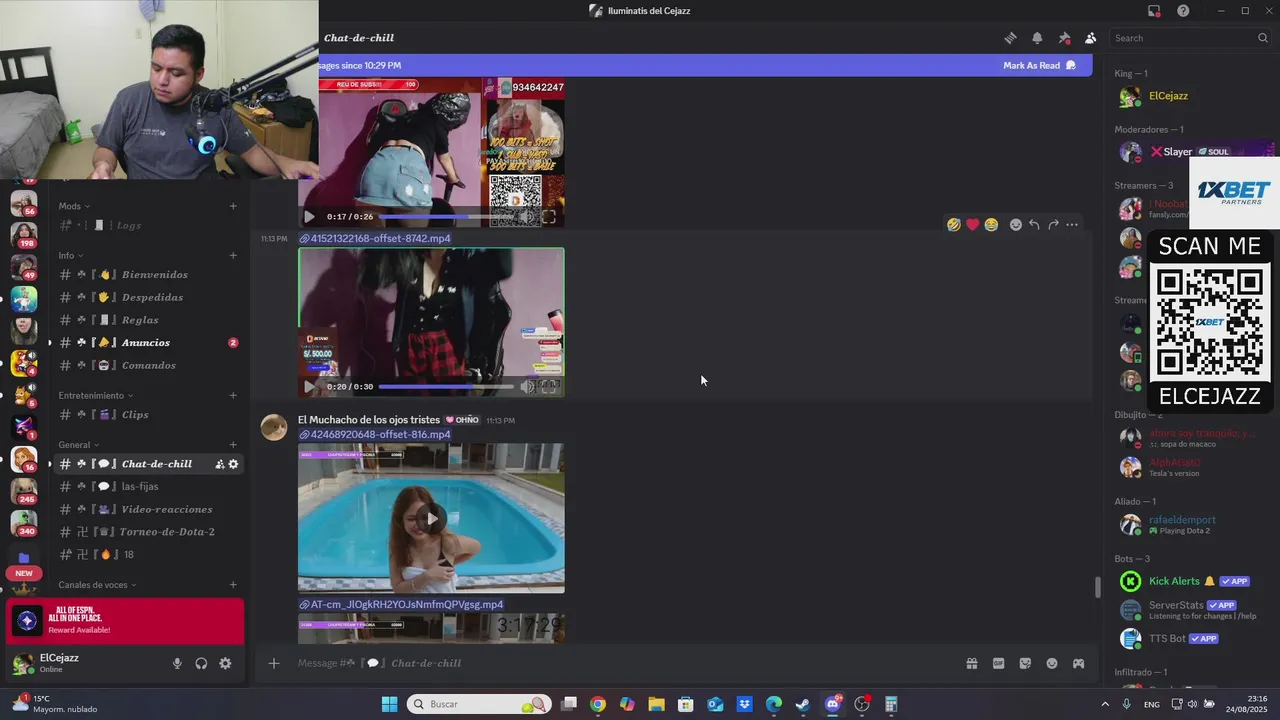
Task: Collapse the Info category
Action: click(x=69, y=255)
